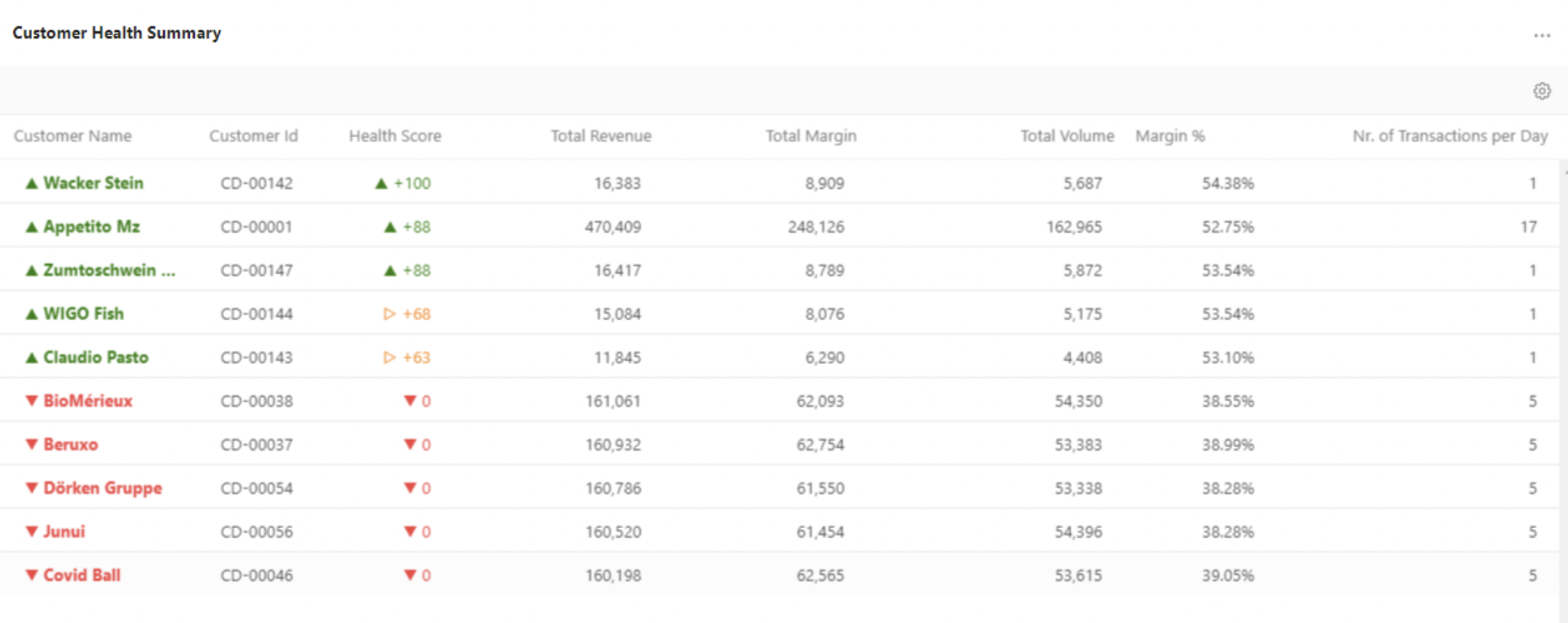The width and height of the screenshot is (1568, 623).
Task: Click customer ID CD-00143
Action: pos(256,357)
